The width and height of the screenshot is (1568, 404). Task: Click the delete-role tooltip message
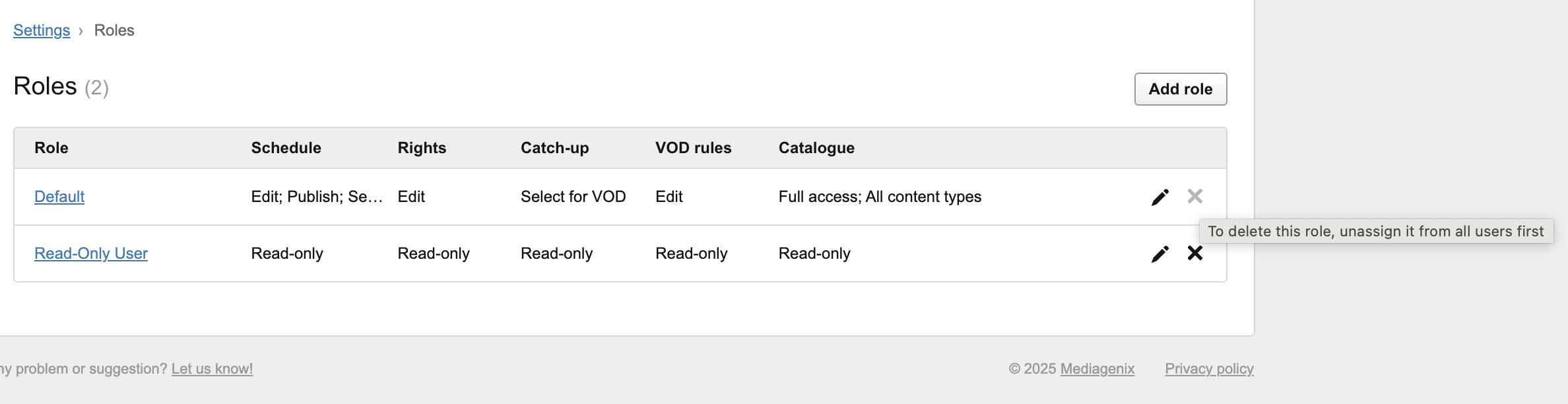coord(1375,232)
